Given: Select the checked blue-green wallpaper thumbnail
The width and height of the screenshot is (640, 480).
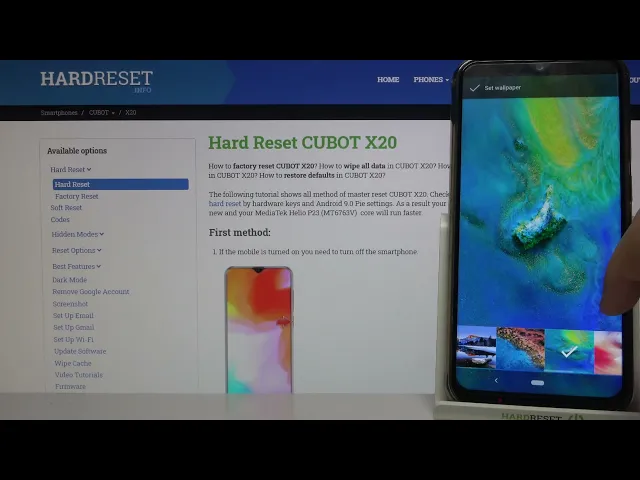Looking at the screenshot, I should click(569, 351).
